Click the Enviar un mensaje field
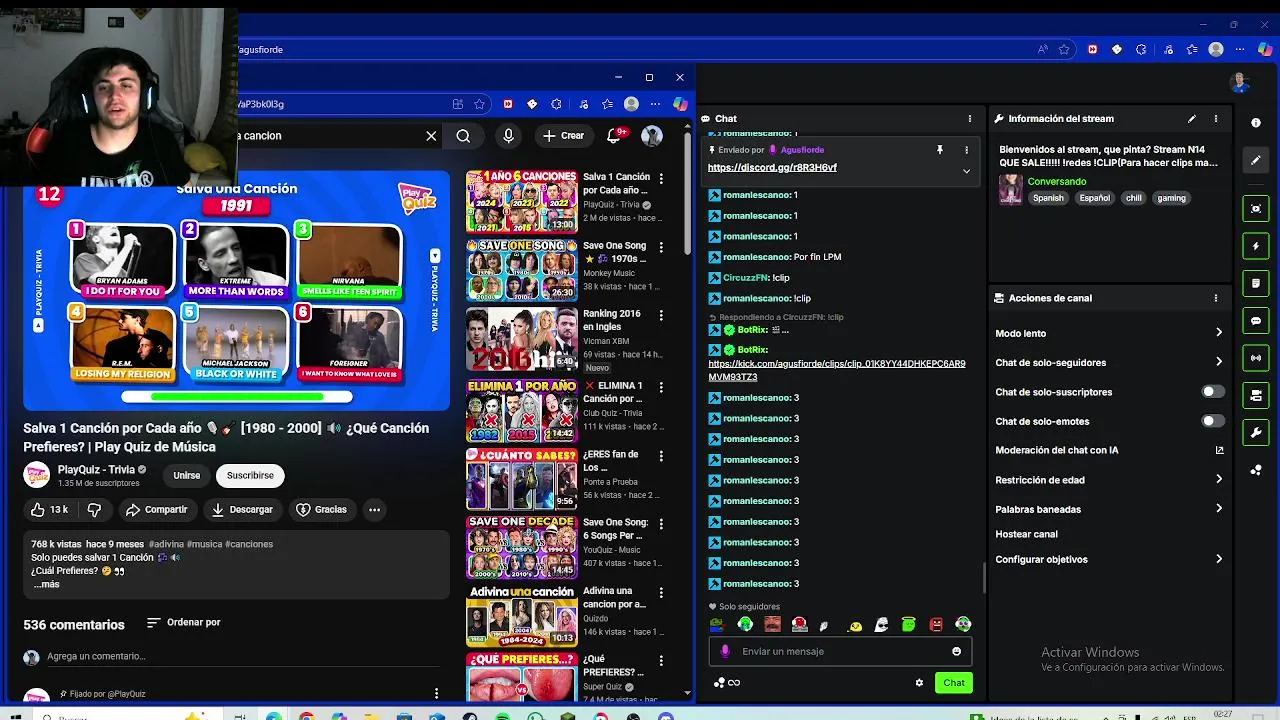 [841, 651]
